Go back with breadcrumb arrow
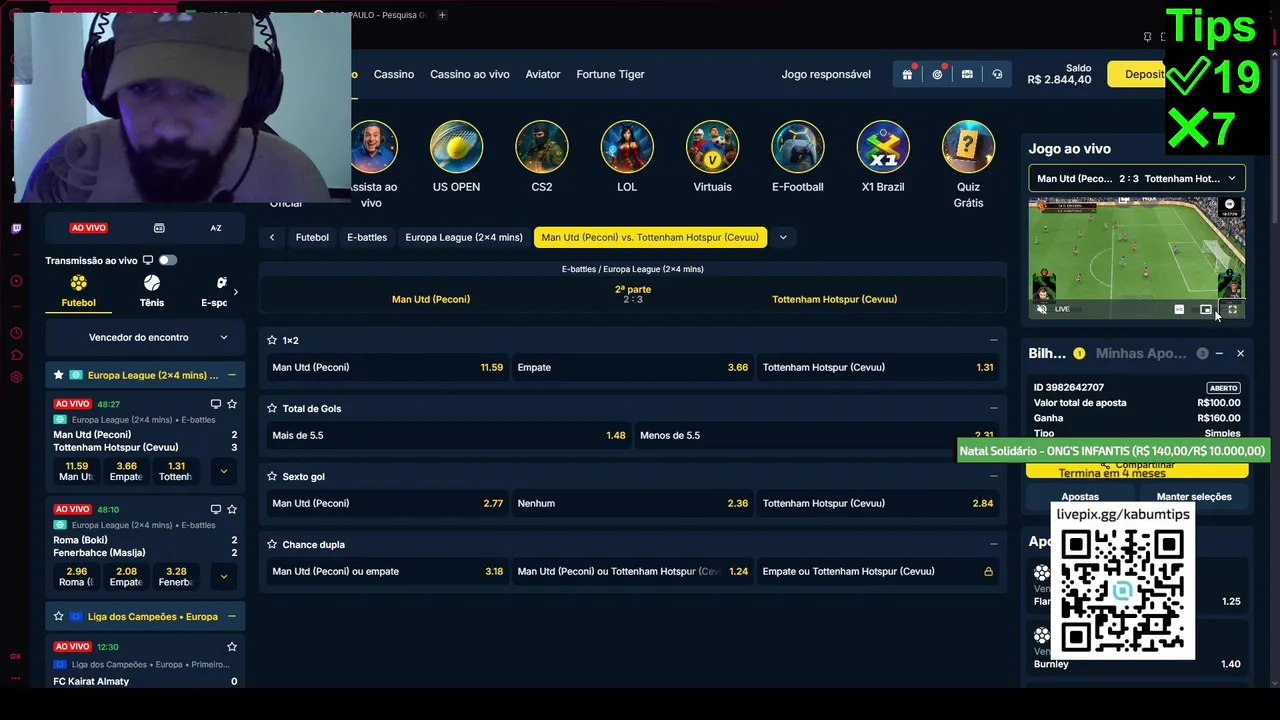 pyautogui.click(x=272, y=237)
